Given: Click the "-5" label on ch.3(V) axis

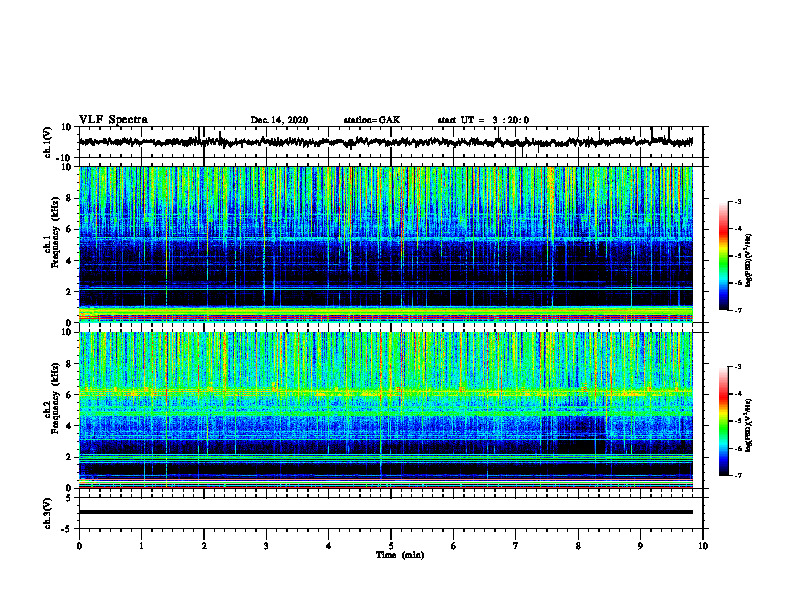Looking at the screenshot, I should coord(68,529).
